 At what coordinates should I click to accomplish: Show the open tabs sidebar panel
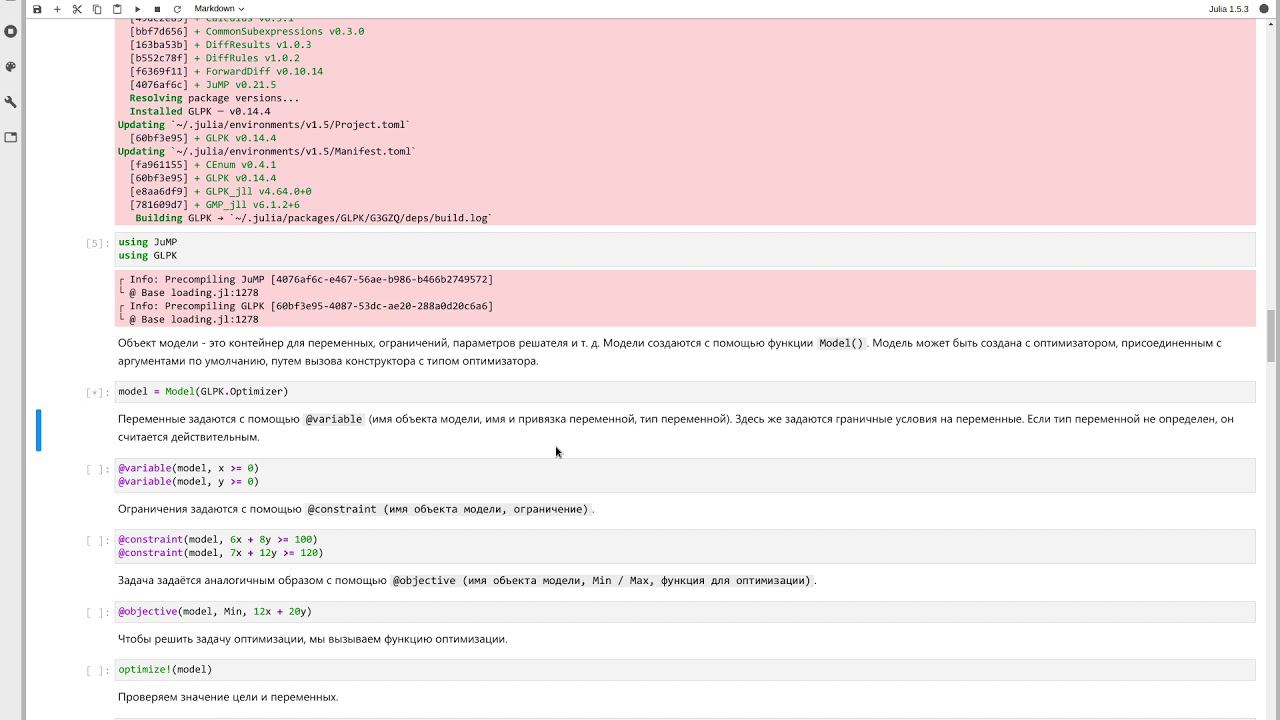coord(11,137)
